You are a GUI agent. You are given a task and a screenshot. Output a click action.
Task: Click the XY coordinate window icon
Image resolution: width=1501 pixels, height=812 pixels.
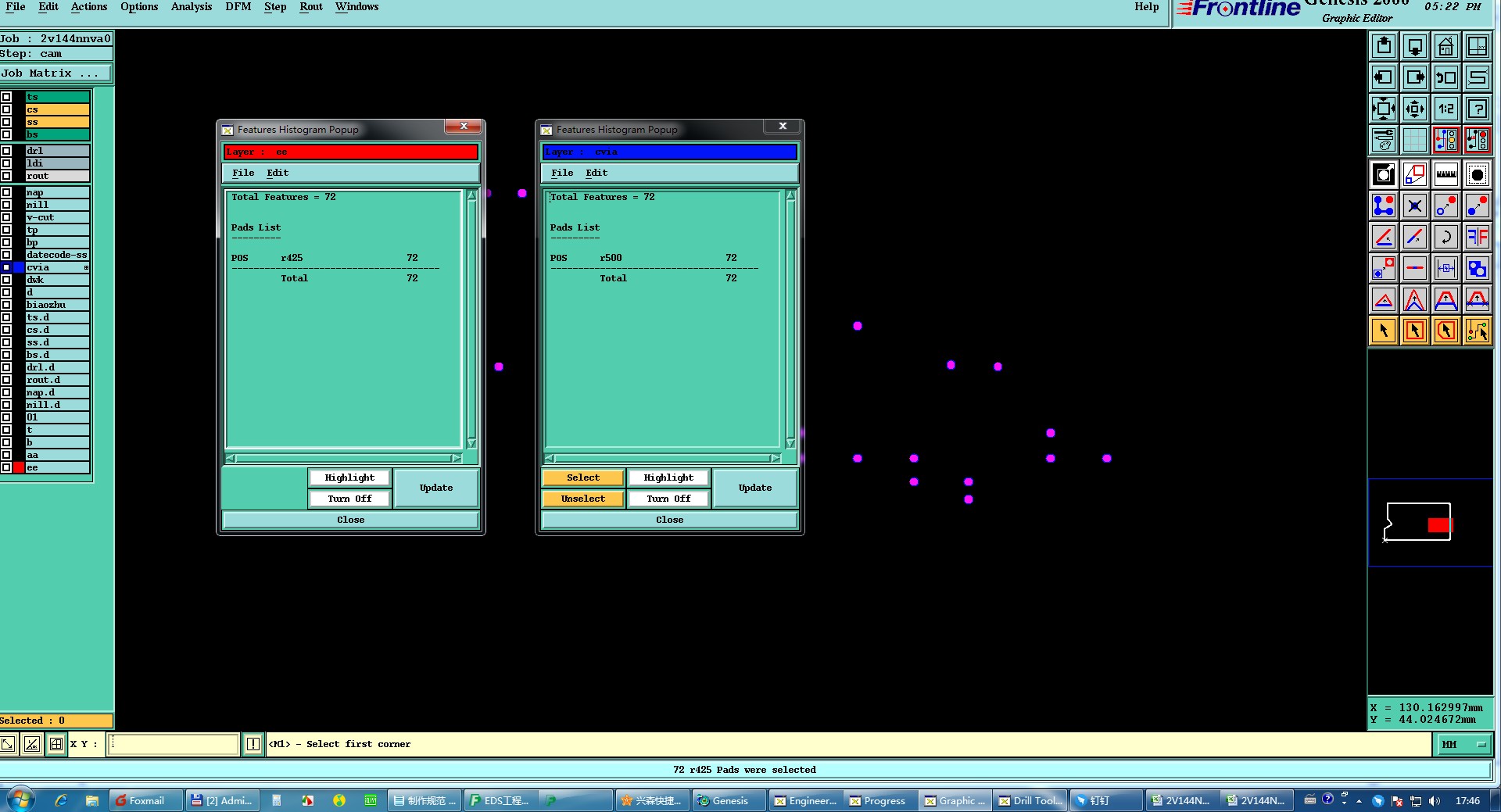(x=1478, y=46)
